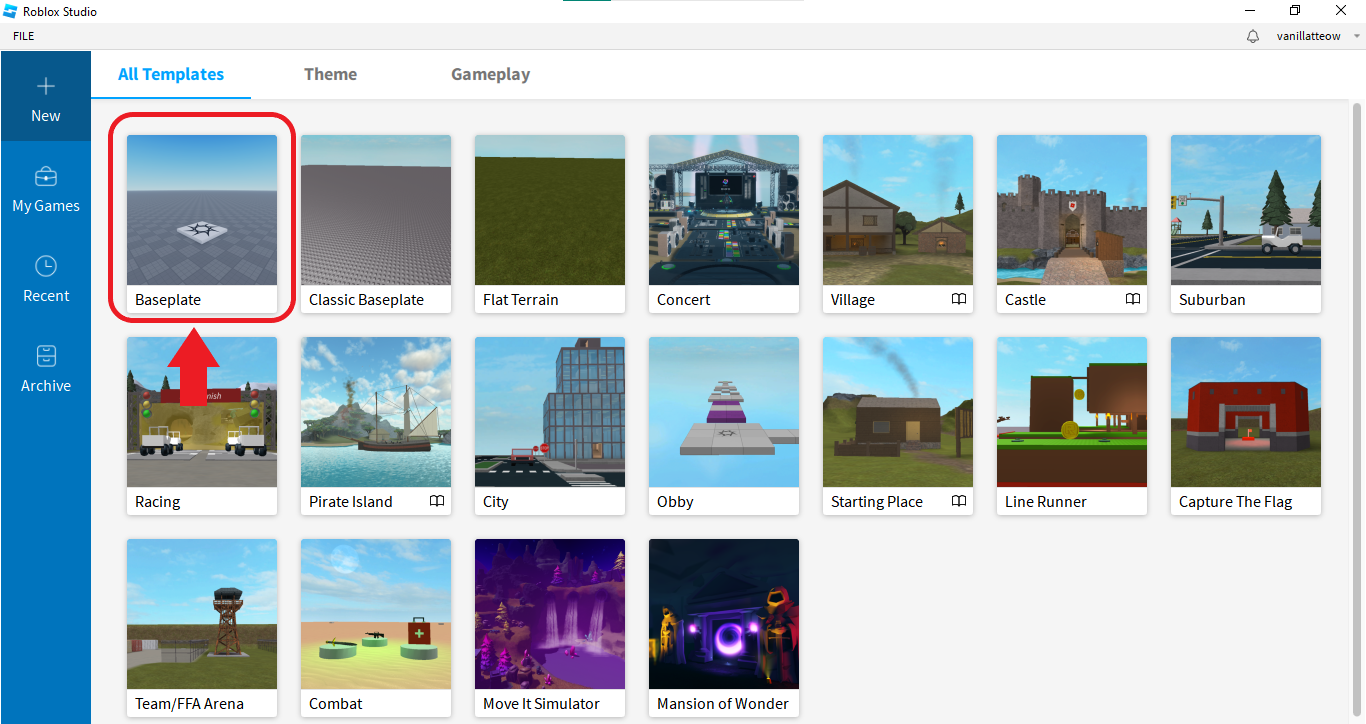Open the Concert template
Screen dimensions: 1366x724
coord(724,210)
